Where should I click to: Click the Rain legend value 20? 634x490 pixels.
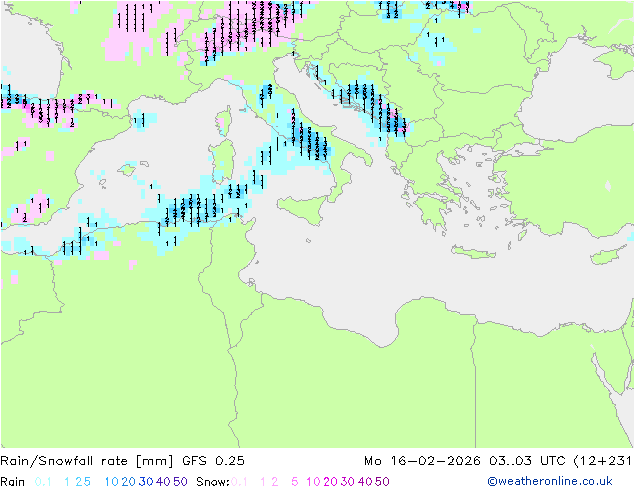pyautogui.click(x=128, y=482)
